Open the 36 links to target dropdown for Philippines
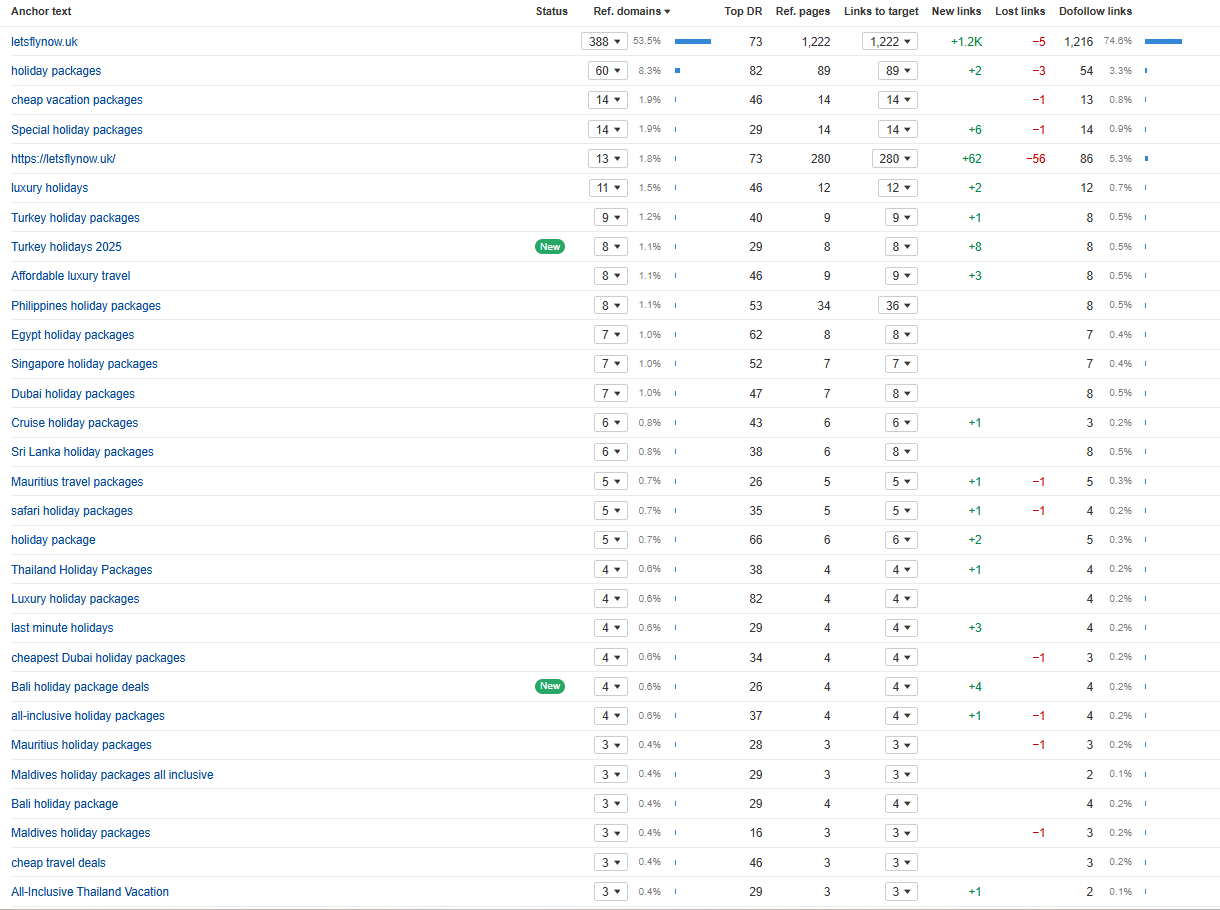Viewport: 1220px width, 910px height. click(x=897, y=306)
